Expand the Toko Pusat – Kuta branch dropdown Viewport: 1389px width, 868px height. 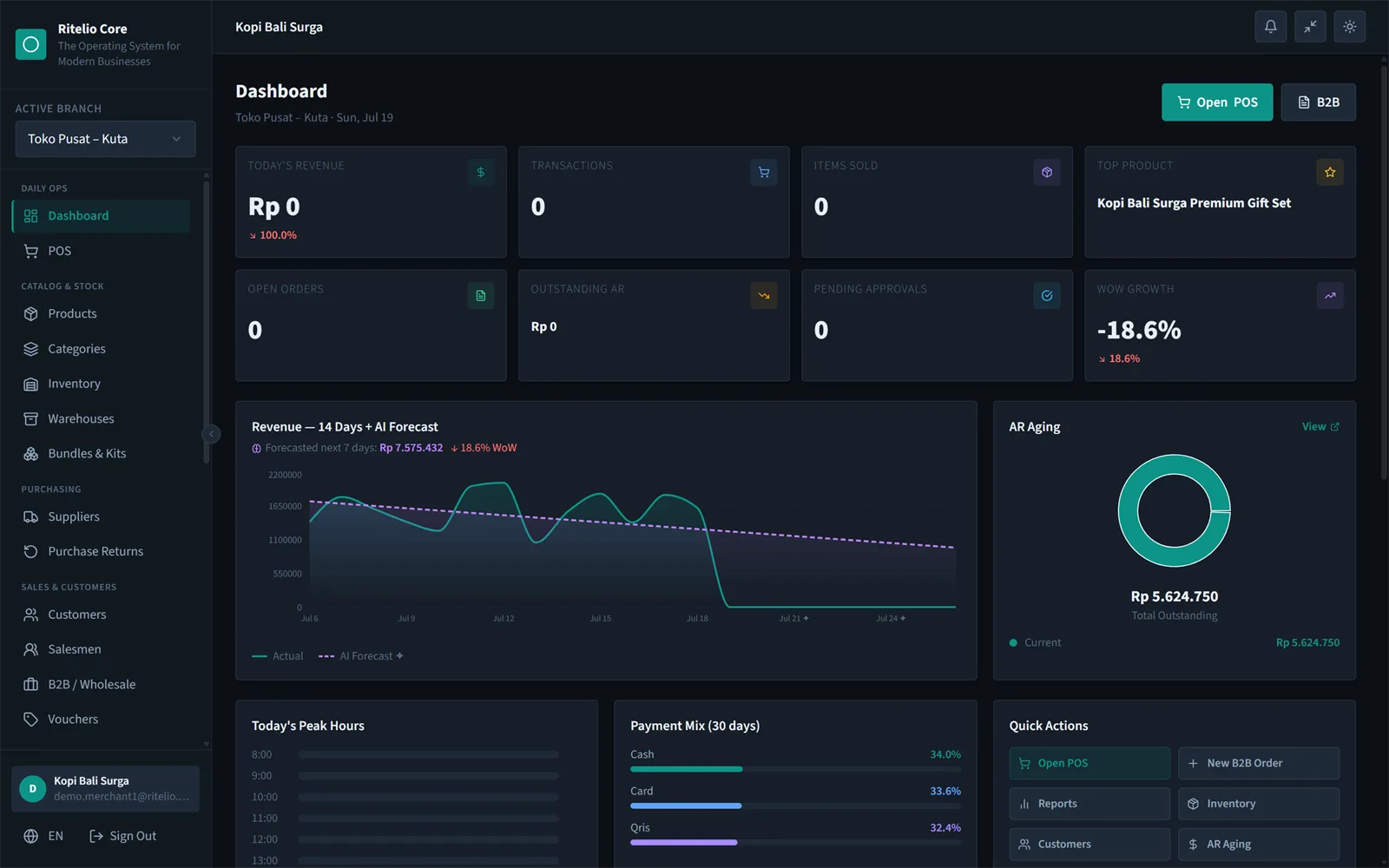105,139
